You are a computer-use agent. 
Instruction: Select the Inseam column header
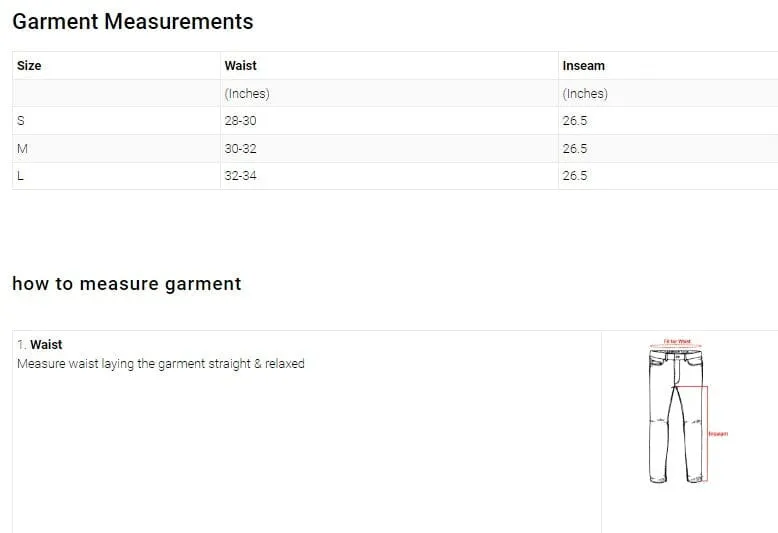tap(584, 66)
